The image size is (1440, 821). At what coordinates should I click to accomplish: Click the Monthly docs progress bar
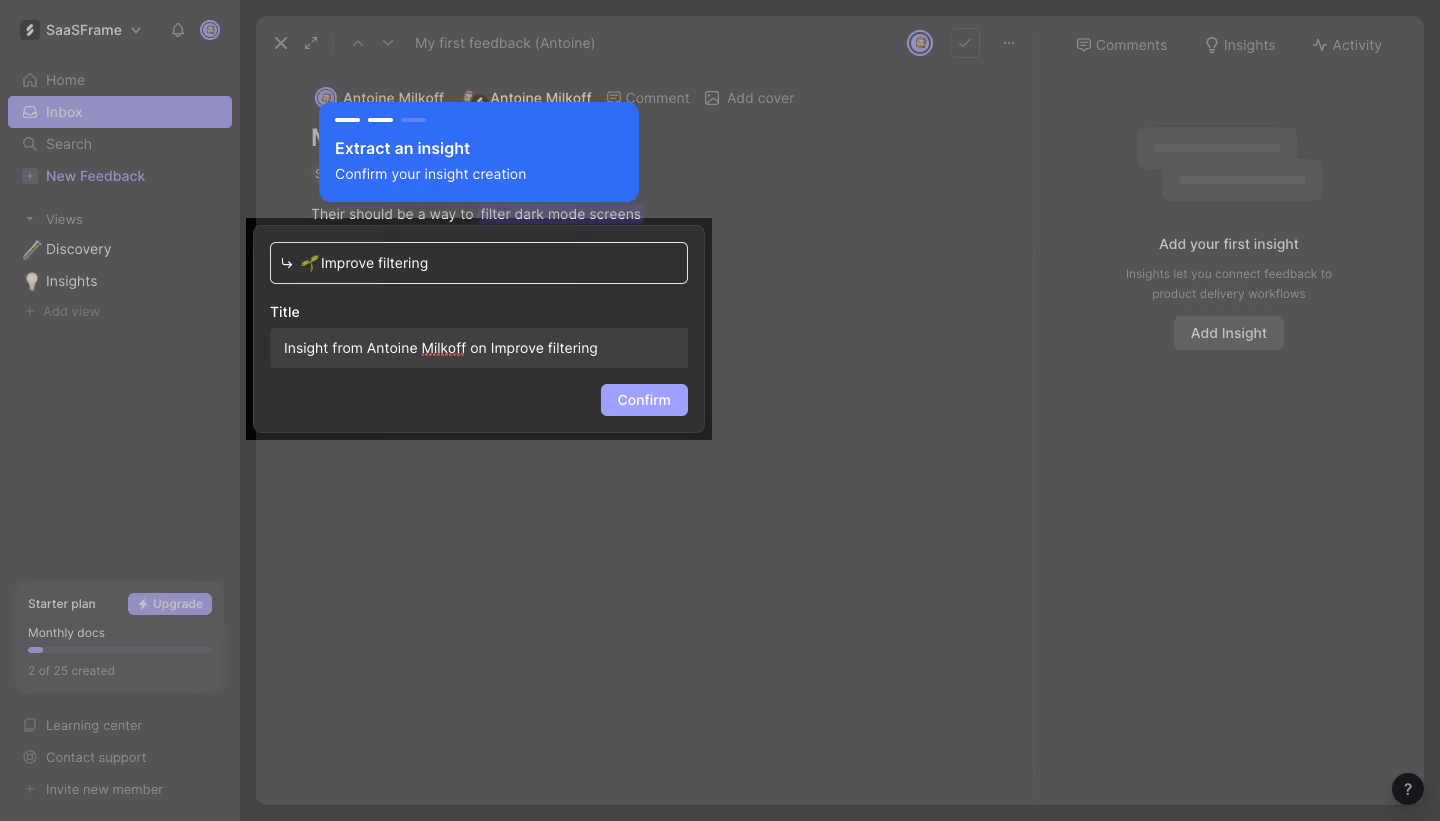tap(120, 650)
